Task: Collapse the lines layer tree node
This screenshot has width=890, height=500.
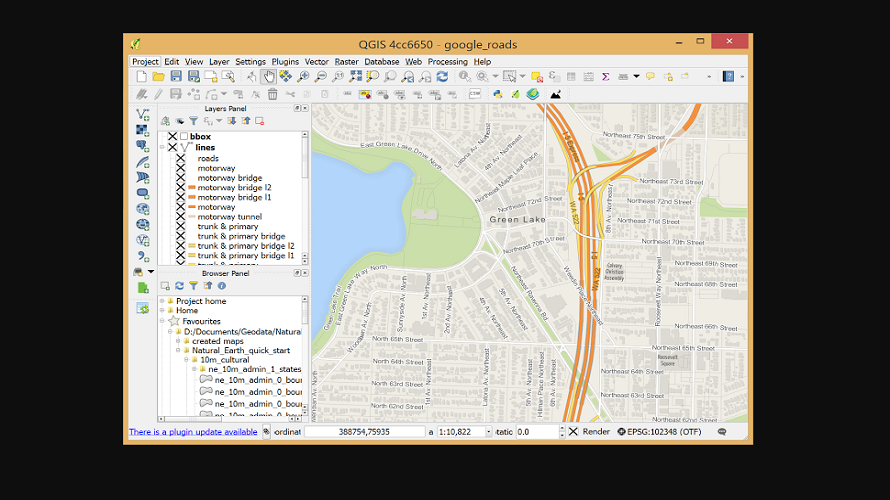Action: coord(162,147)
